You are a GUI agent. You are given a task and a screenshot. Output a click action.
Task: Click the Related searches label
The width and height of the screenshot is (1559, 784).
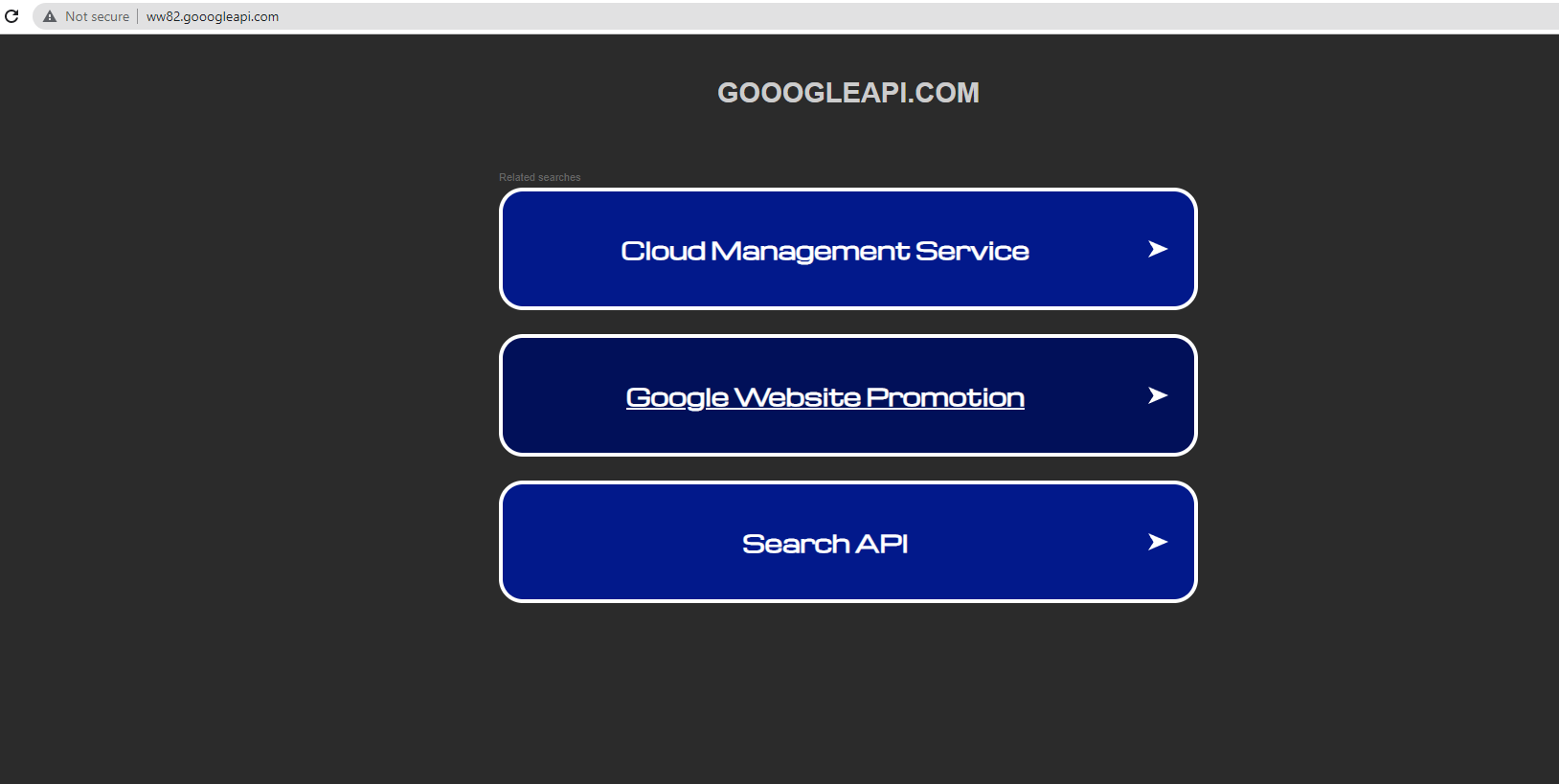539,177
